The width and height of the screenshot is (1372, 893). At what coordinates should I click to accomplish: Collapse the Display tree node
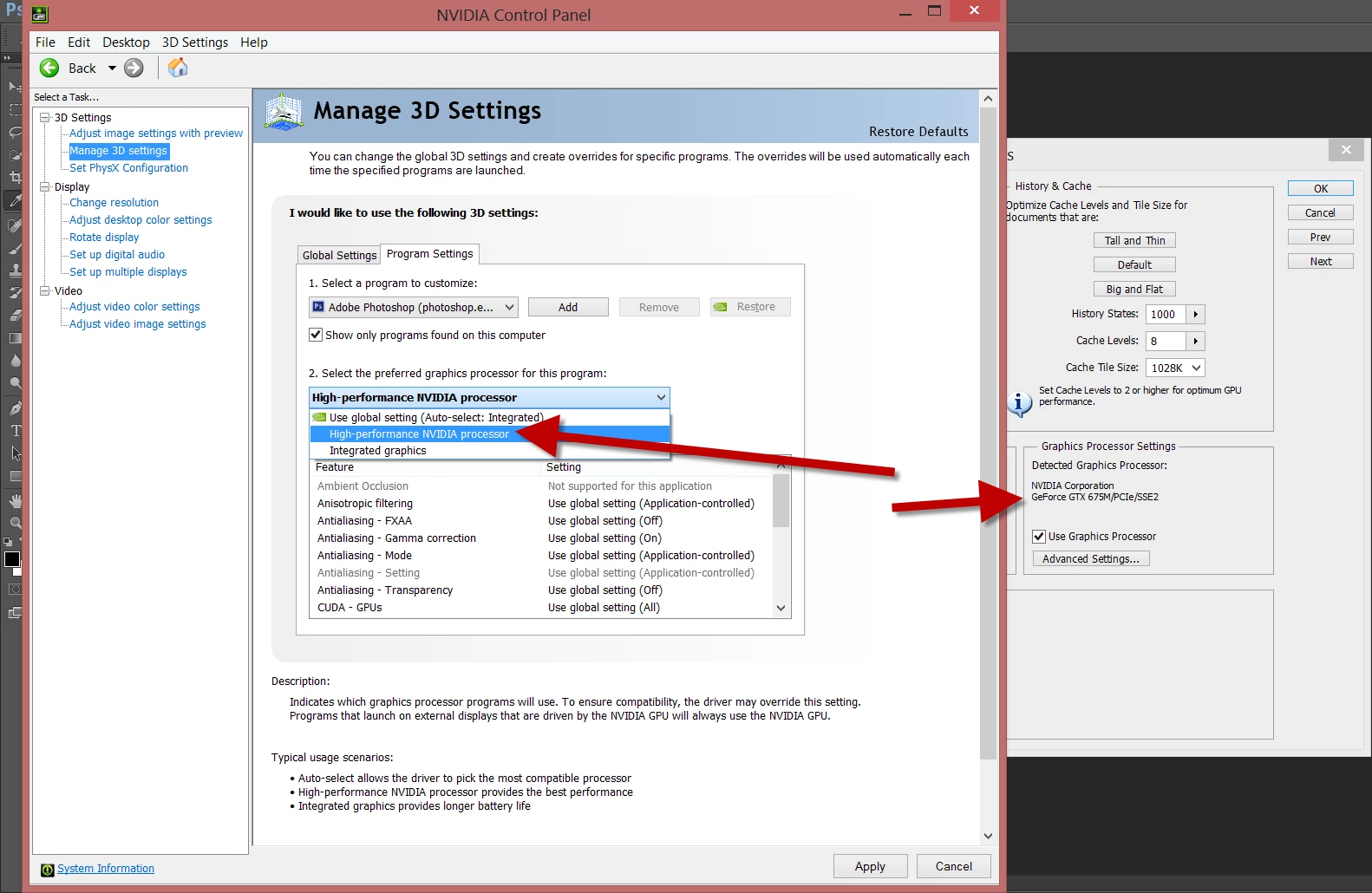[x=45, y=186]
